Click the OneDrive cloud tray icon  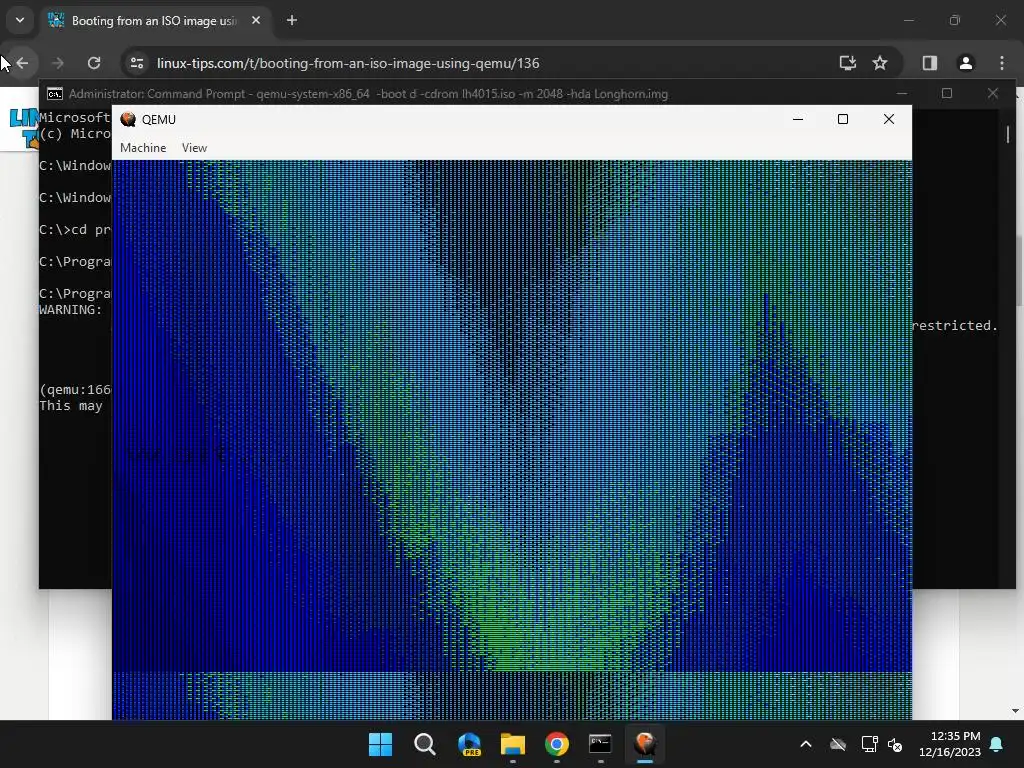pyautogui.click(x=838, y=744)
